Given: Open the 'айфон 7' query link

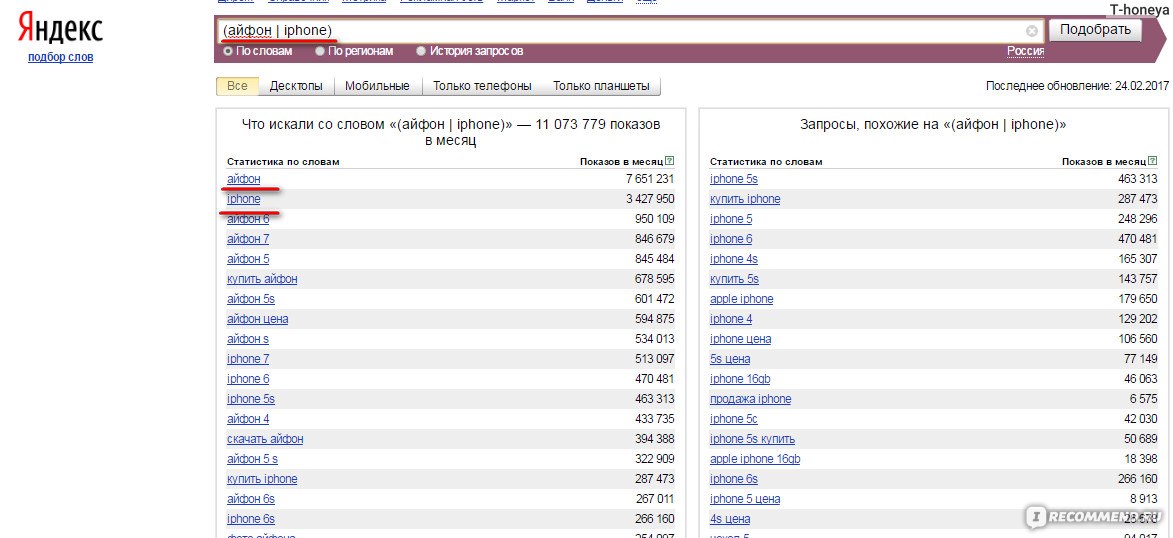Looking at the screenshot, I should pyautogui.click(x=248, y=239).
